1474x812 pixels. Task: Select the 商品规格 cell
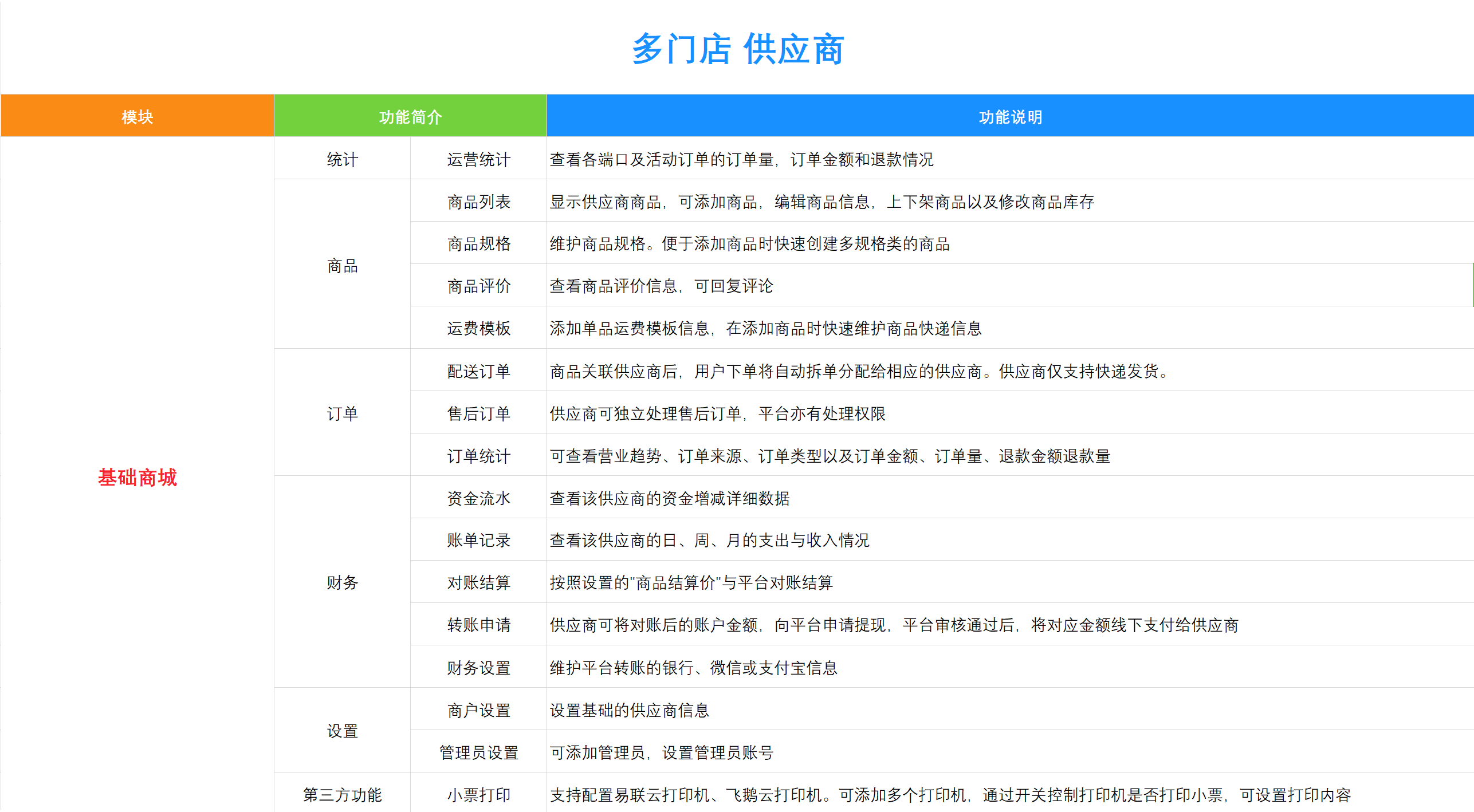(x=478, y=244)
